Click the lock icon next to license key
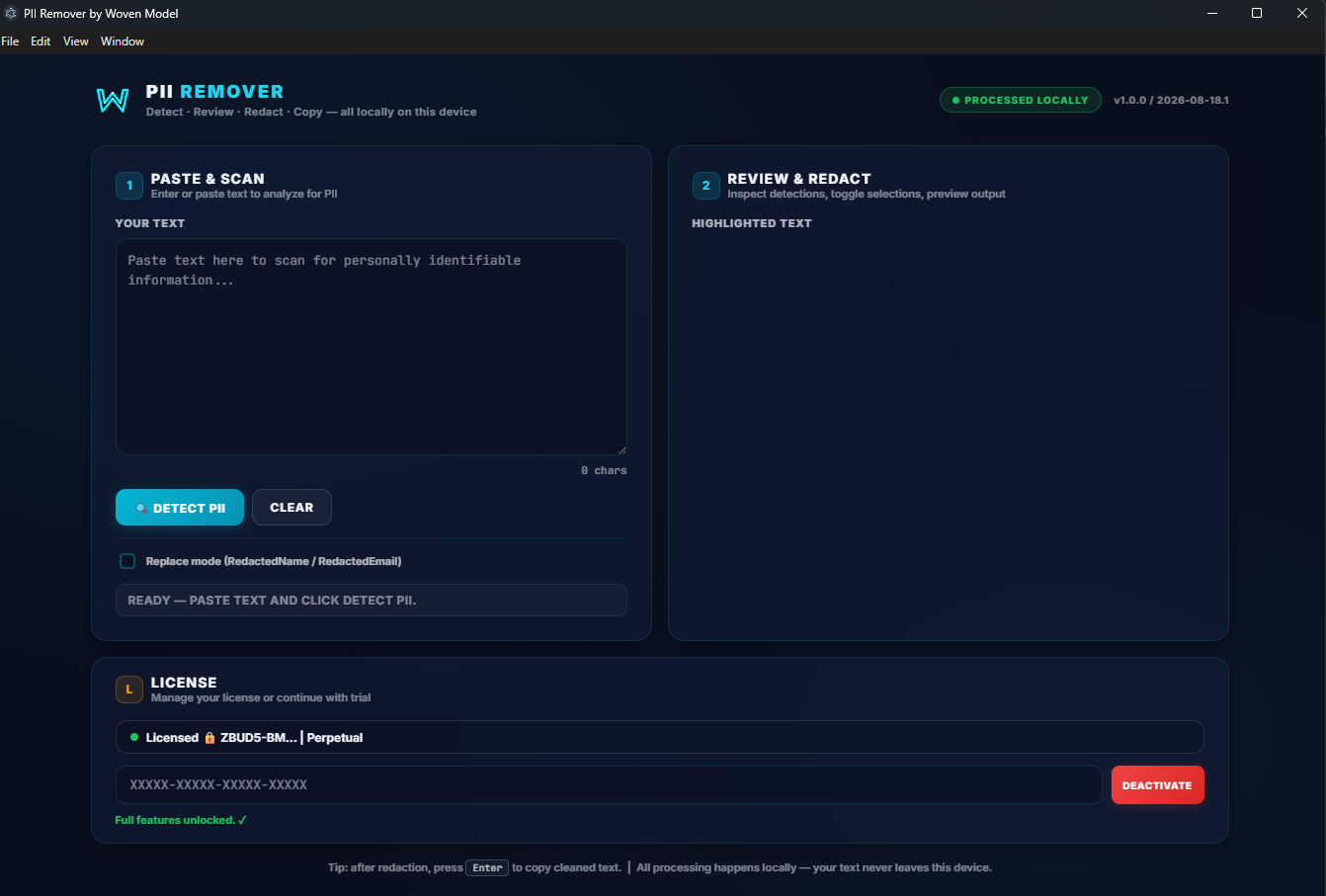This screenshot has height=896, width=1326. (209, 738)
